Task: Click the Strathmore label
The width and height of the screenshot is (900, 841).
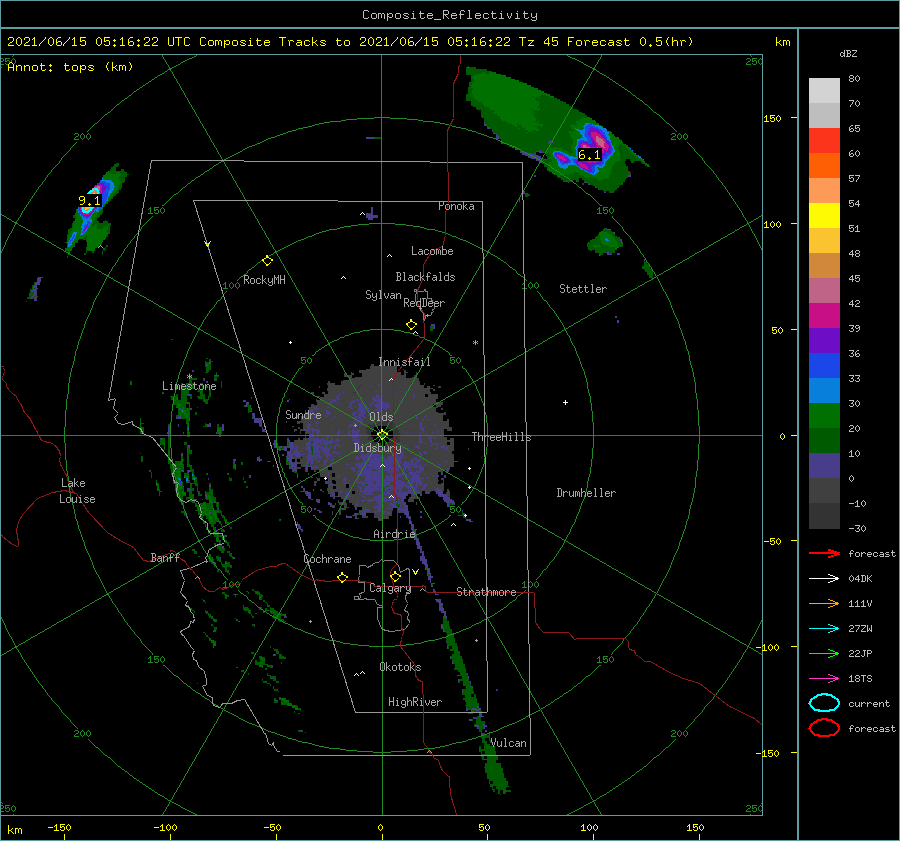Action: [486, 592]
